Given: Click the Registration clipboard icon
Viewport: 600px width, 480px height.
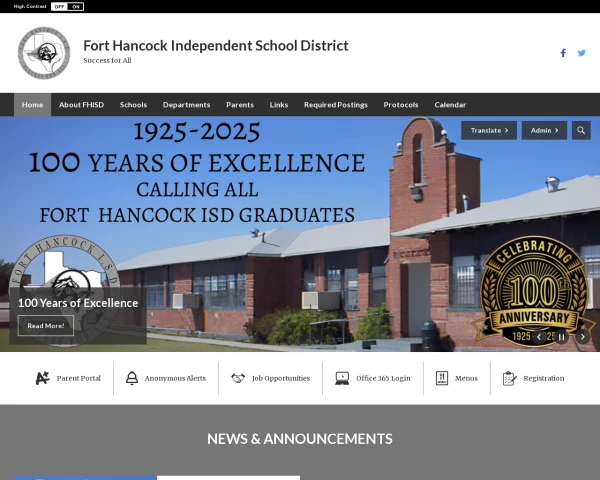Looking at the screenshot, I should coord(510,378).
